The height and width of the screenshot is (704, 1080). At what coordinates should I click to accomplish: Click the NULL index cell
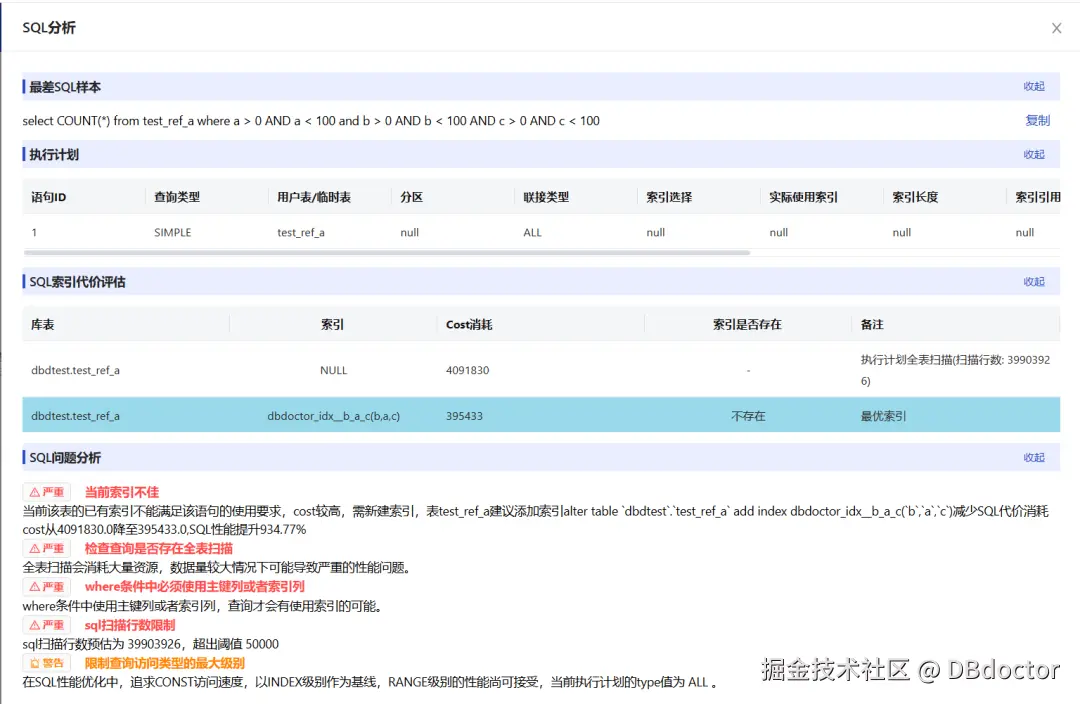coord(333,371)
